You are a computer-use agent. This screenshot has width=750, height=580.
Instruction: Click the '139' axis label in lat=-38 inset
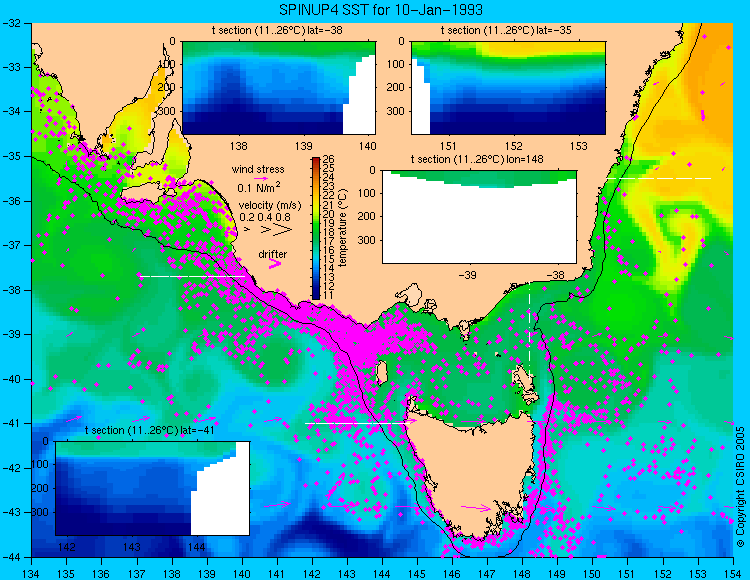pos(303,146)
